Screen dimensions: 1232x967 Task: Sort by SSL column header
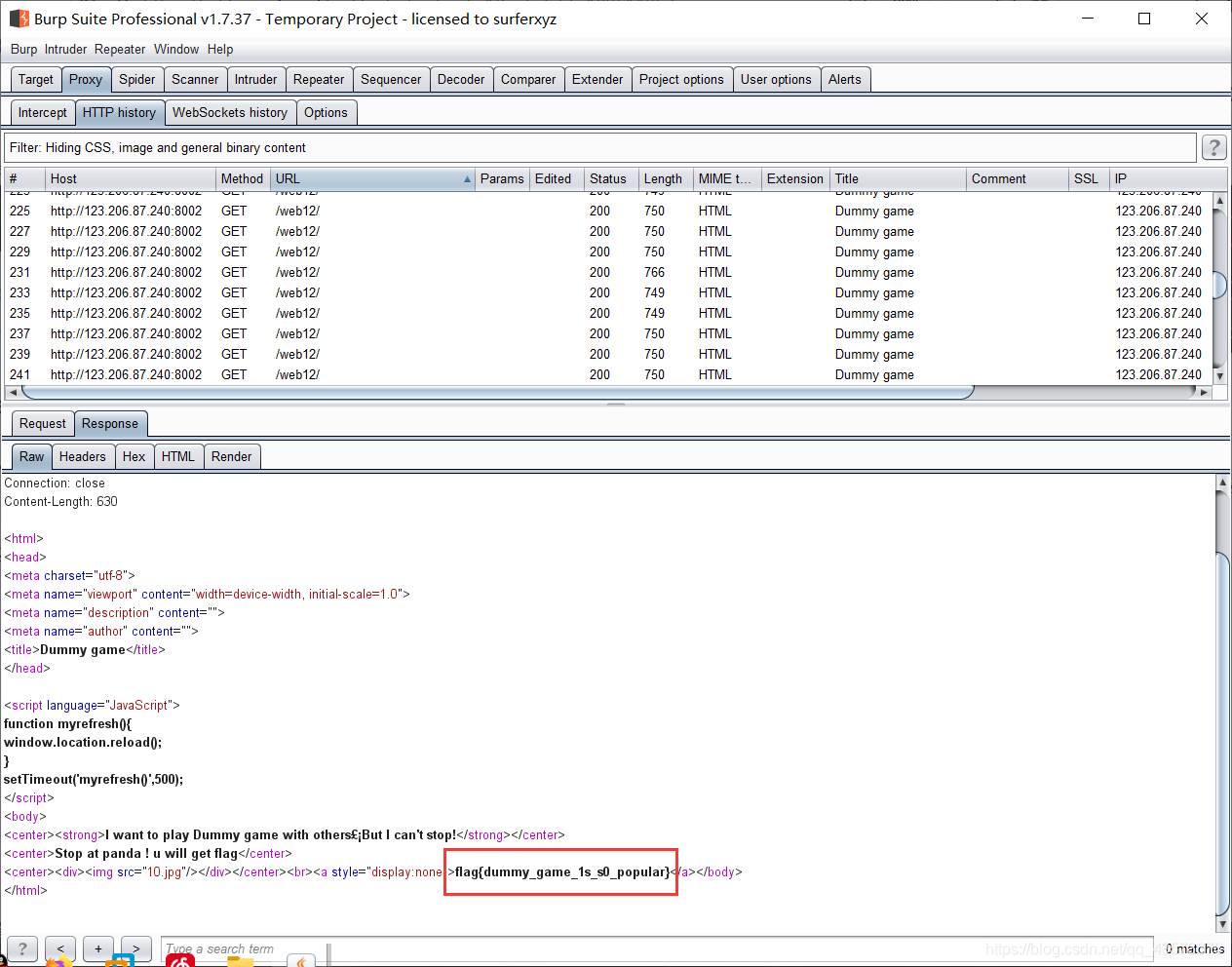tap(1089, 179)
